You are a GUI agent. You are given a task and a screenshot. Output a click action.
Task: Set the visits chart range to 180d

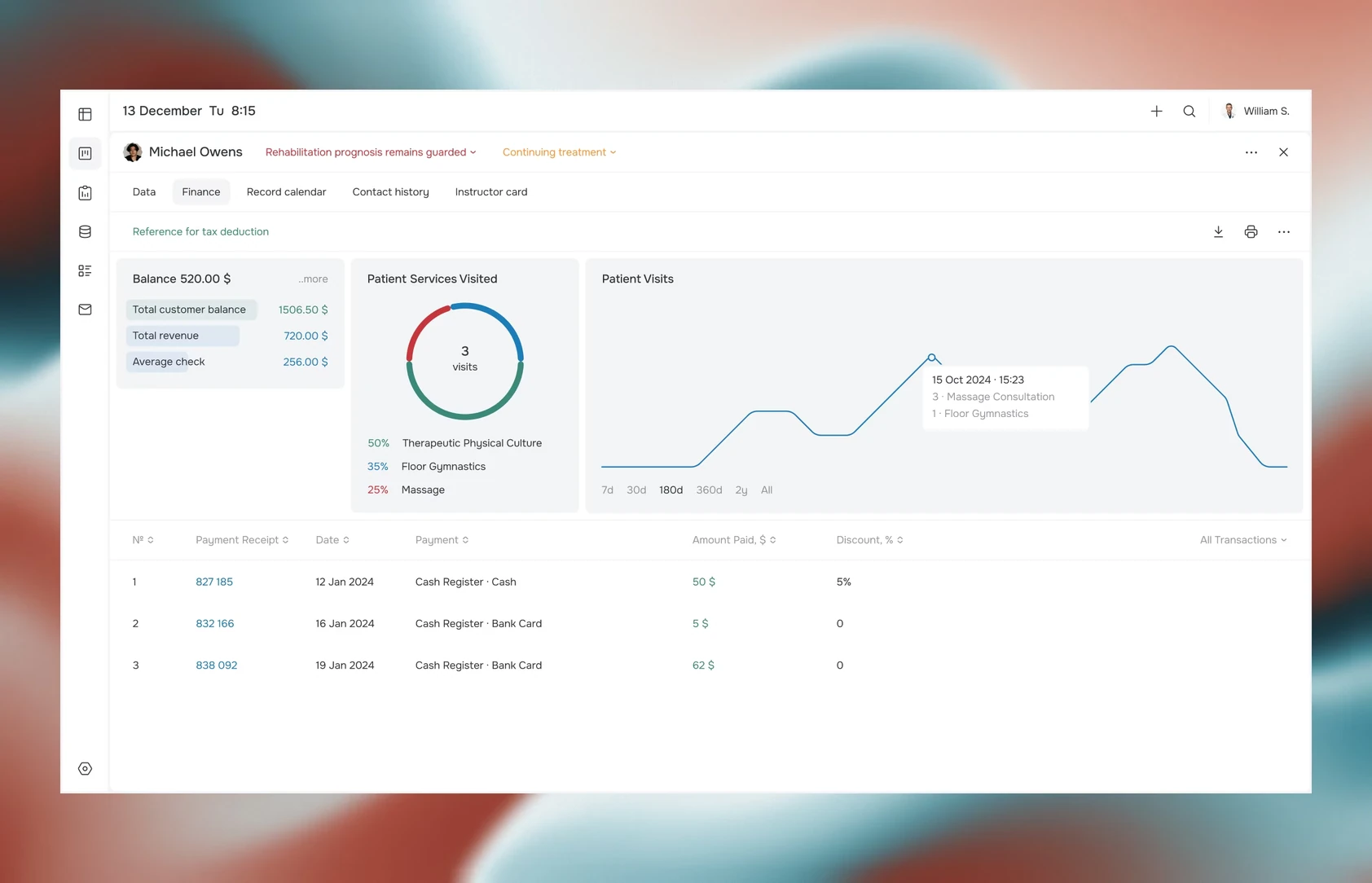point(671,490)
